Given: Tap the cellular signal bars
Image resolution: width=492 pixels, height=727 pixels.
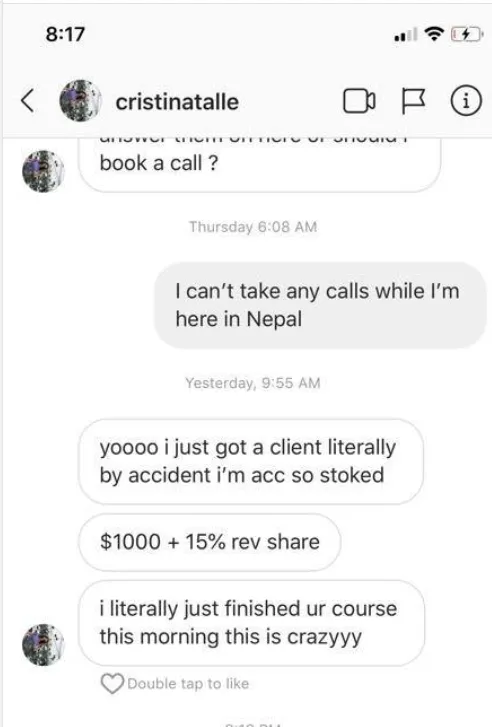Looking at the screenshot, I should click(x=405, y=34).
